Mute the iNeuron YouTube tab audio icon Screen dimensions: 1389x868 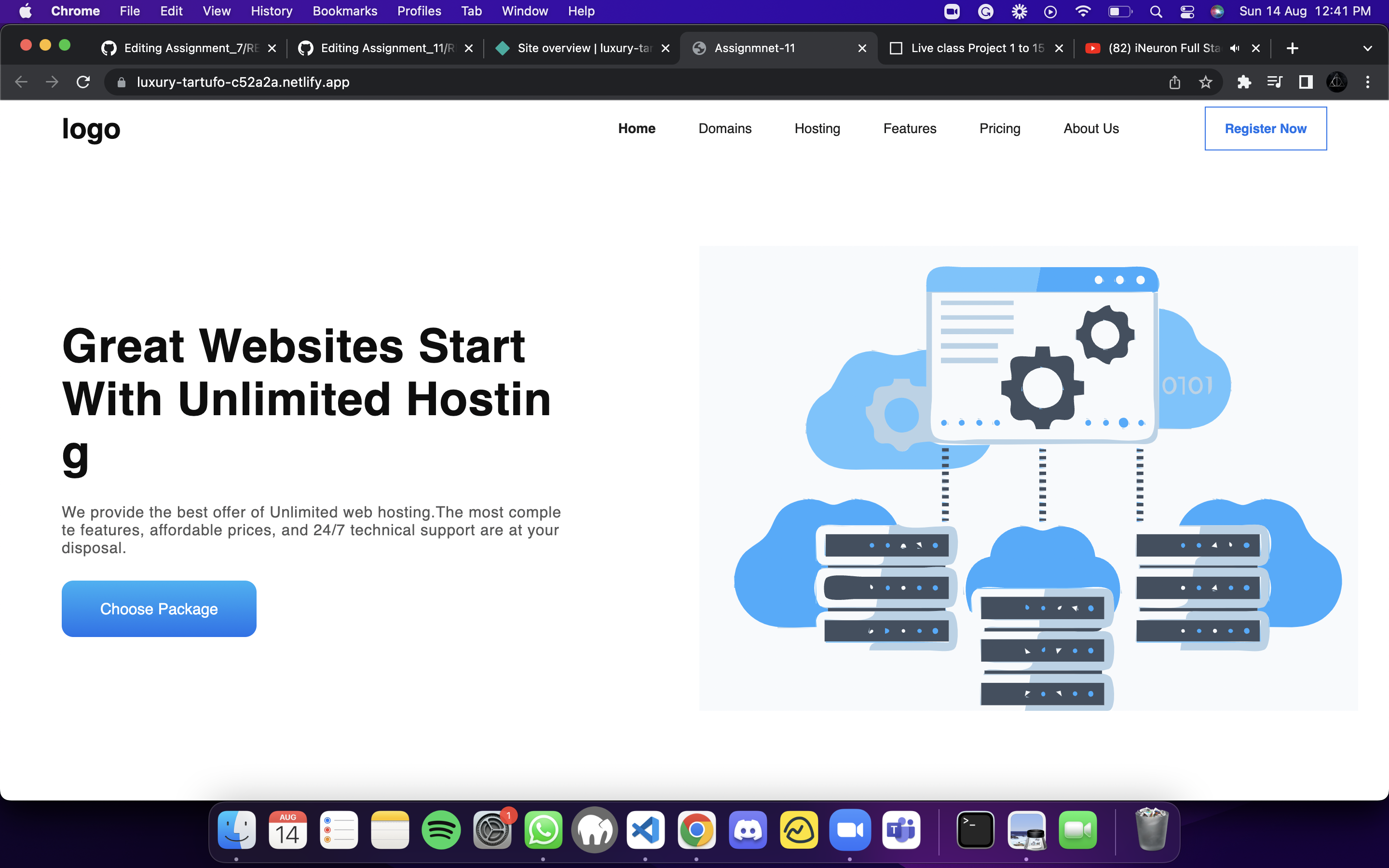[1235, 48]
